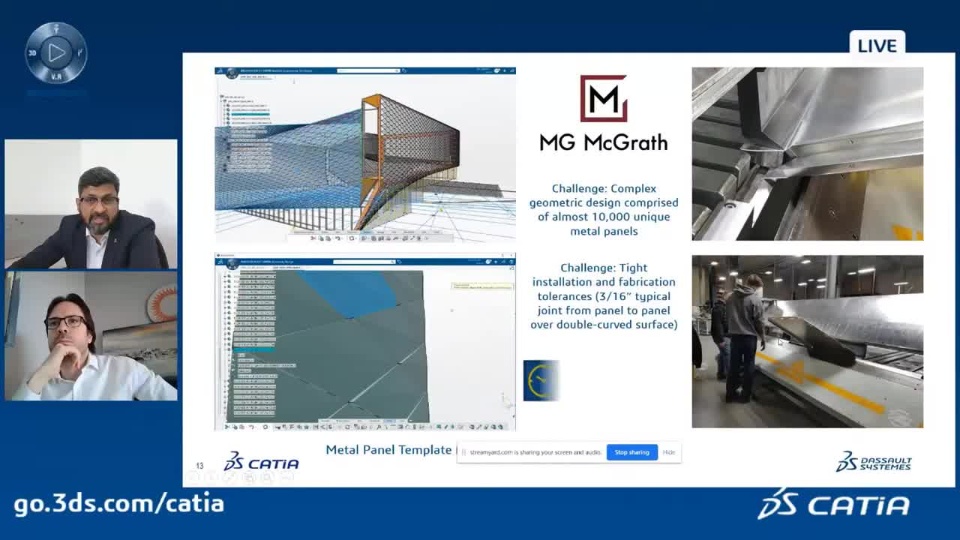Click the 3DEXPERIENCE compass play icon
Screen dimensions: 960x540
[56, 53]
